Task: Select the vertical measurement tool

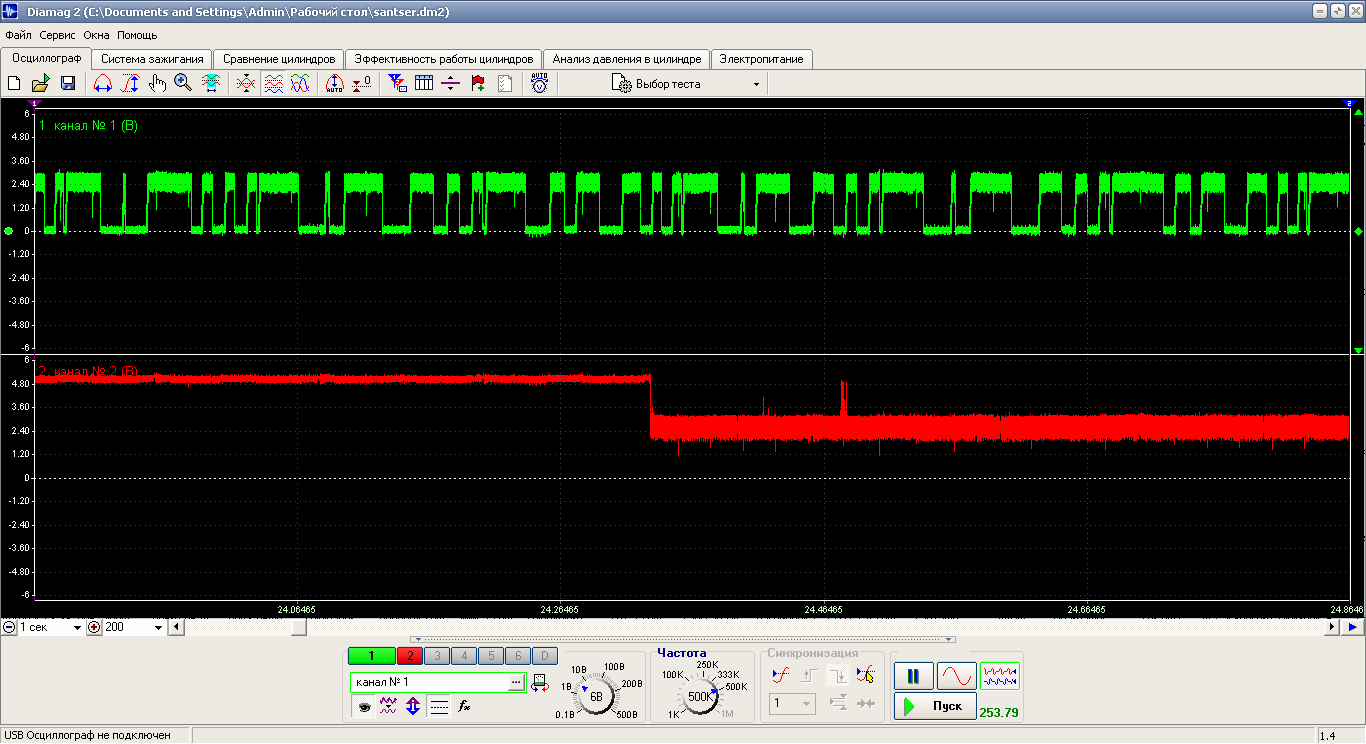Action: [x=130, y=84]
